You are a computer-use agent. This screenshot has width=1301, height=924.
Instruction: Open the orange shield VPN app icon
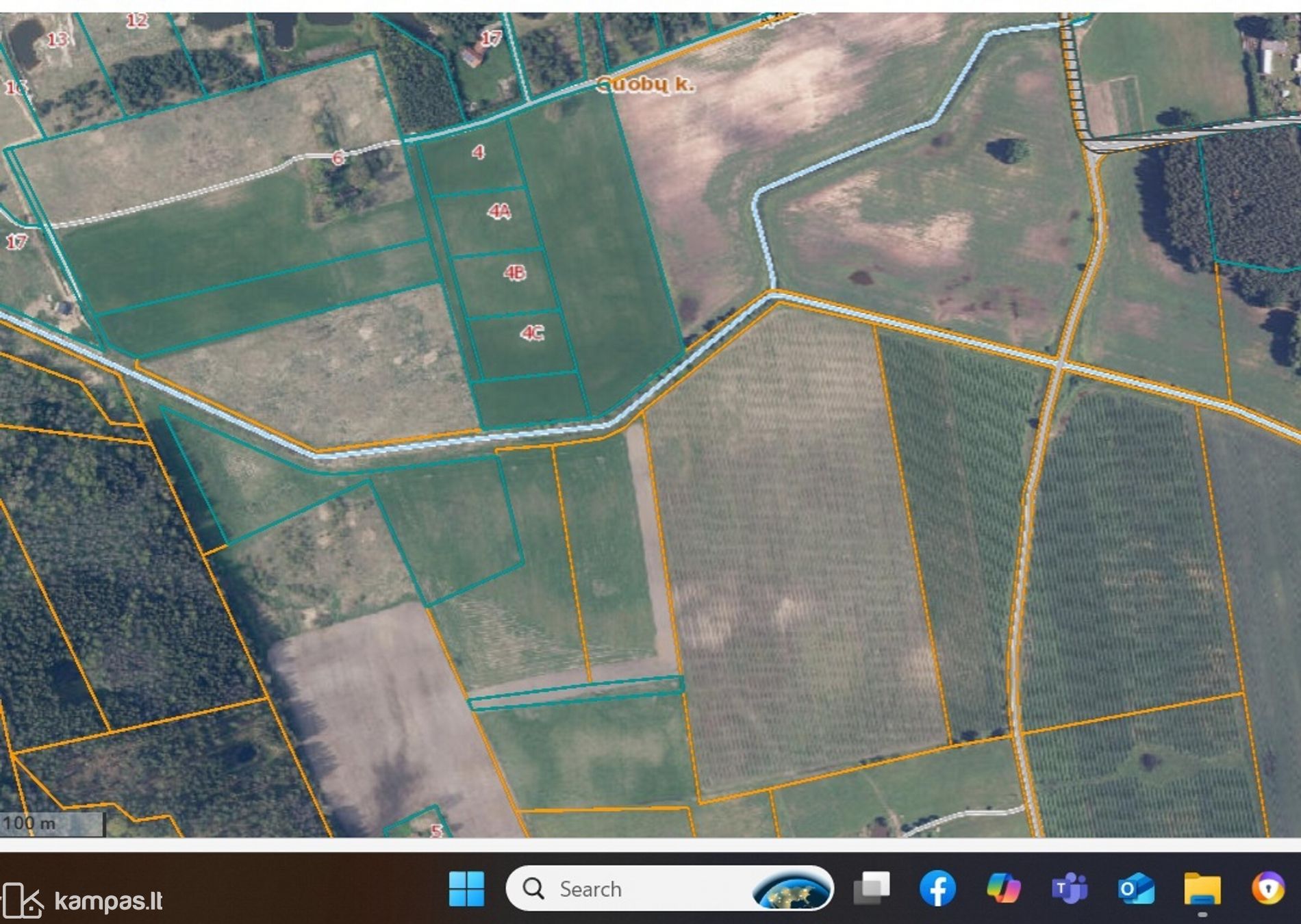[1268, 888]
